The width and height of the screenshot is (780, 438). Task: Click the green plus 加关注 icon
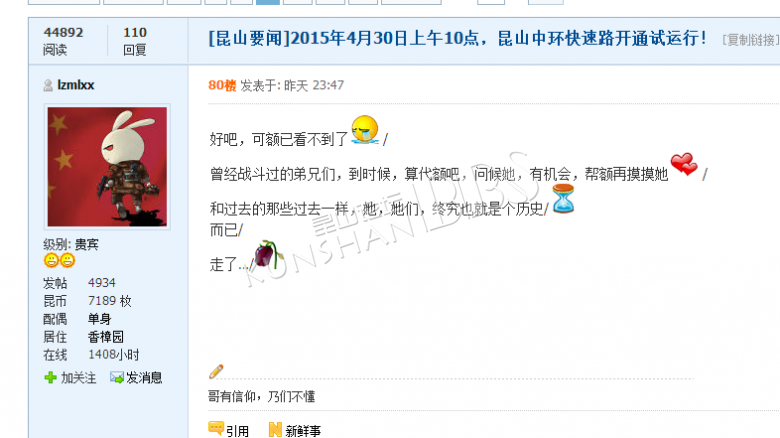tap(50, 378)
